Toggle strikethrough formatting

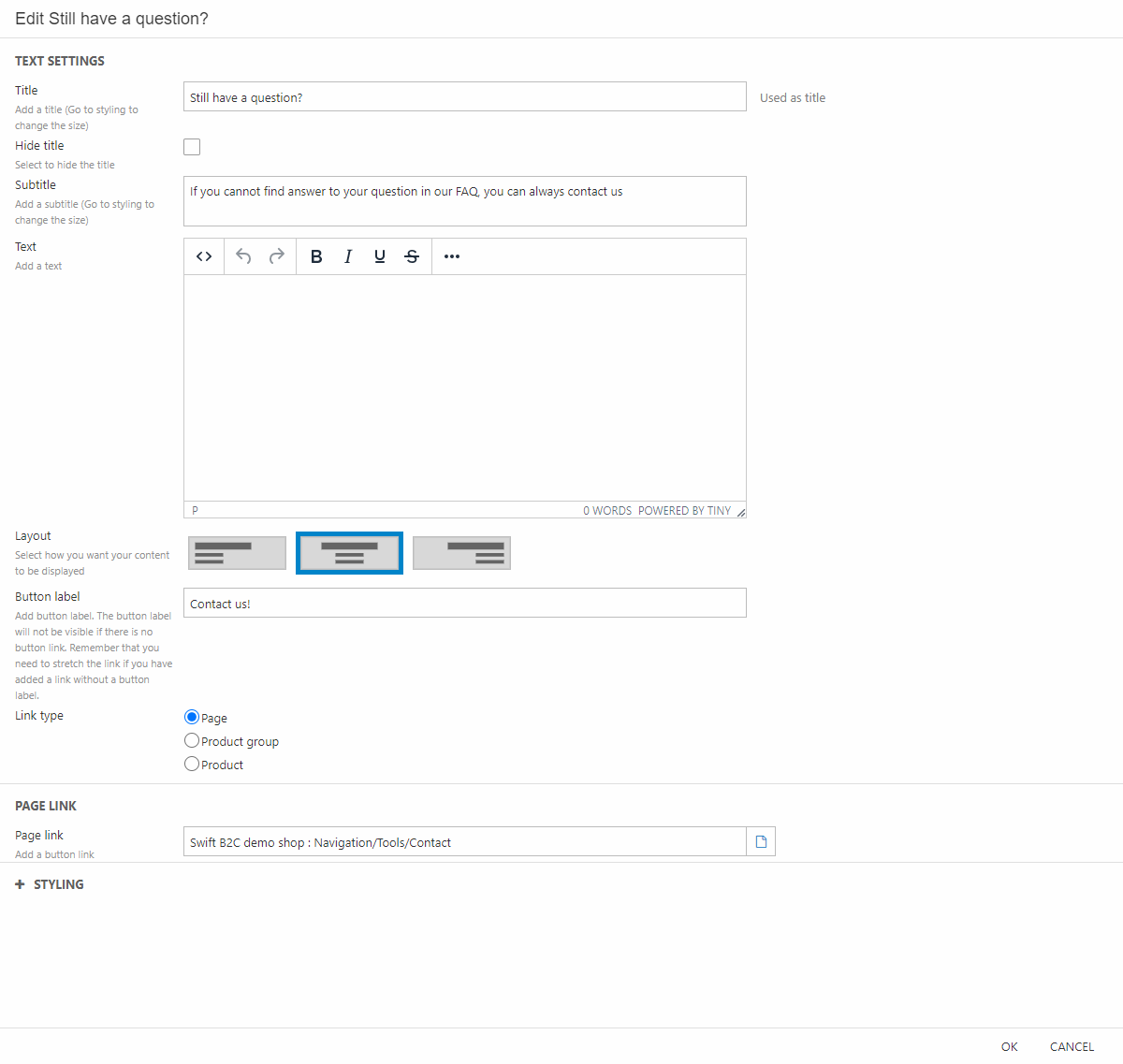click(x=412, y=256)
